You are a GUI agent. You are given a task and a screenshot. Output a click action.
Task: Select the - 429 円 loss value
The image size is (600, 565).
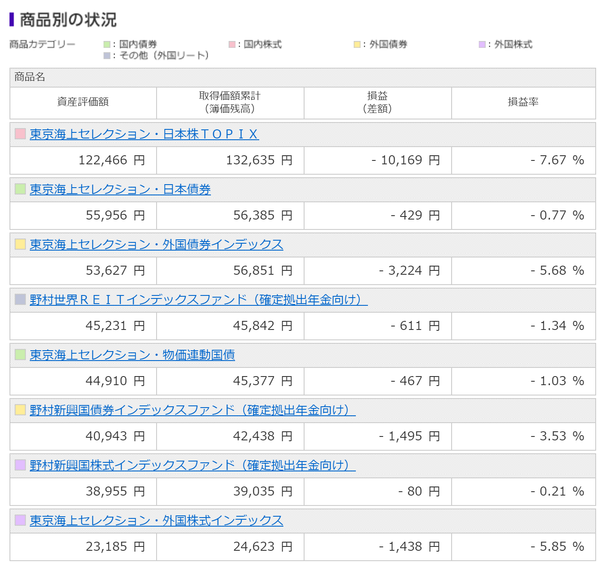415,215
